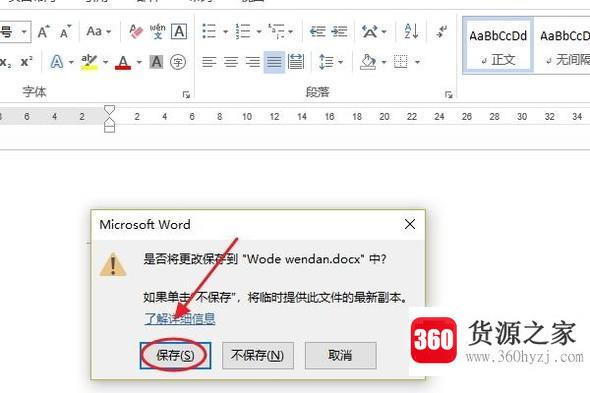
Task: Open the Numbering dropdown arrow
Action: click(259, 32)
